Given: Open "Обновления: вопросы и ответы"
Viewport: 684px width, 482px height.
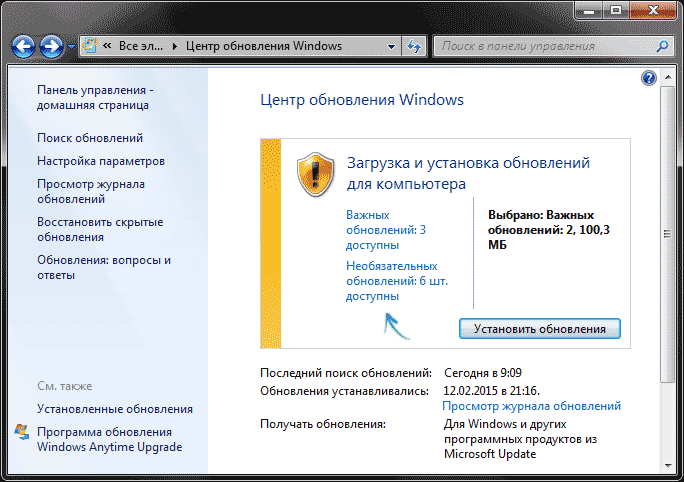Looking at the screenshot, I should [x=104, y=267].
